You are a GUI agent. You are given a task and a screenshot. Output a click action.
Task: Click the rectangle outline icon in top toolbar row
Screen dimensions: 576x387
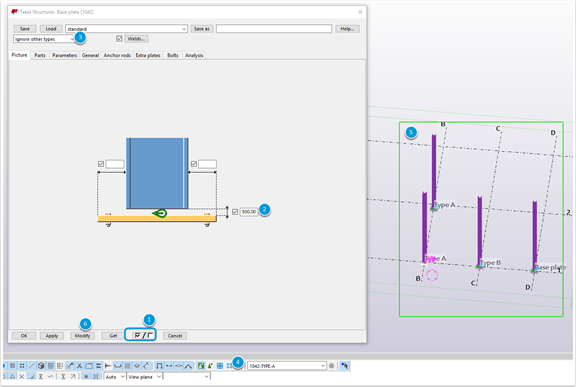(x=89, y=366)
